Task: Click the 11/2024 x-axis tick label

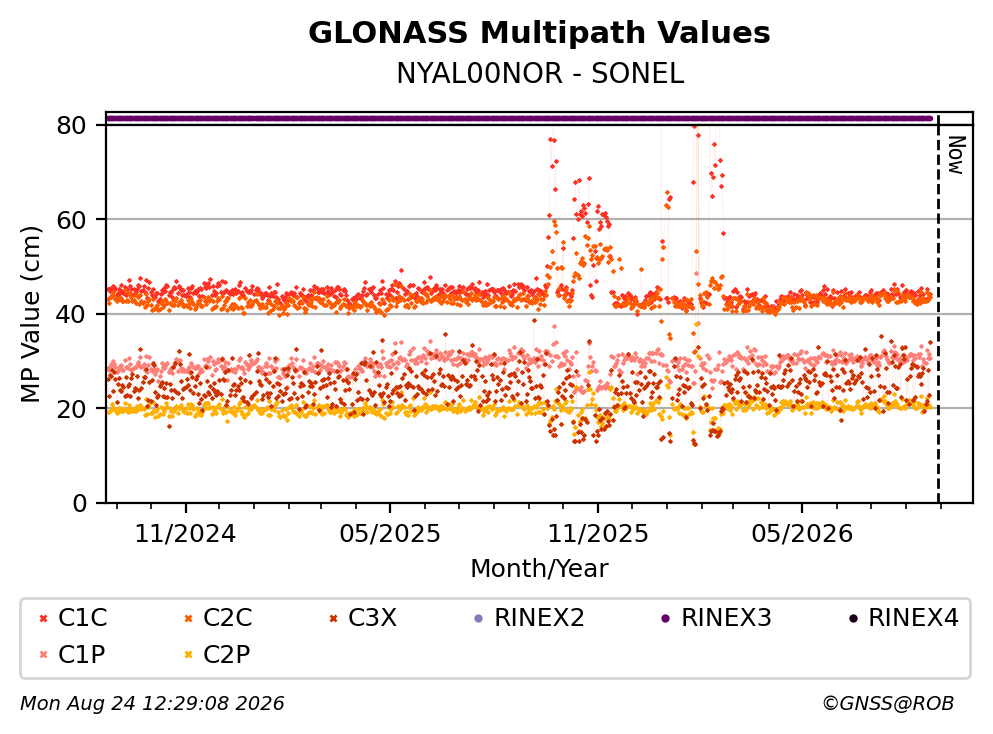Action: pyautogui.click(x=185, y=534)
